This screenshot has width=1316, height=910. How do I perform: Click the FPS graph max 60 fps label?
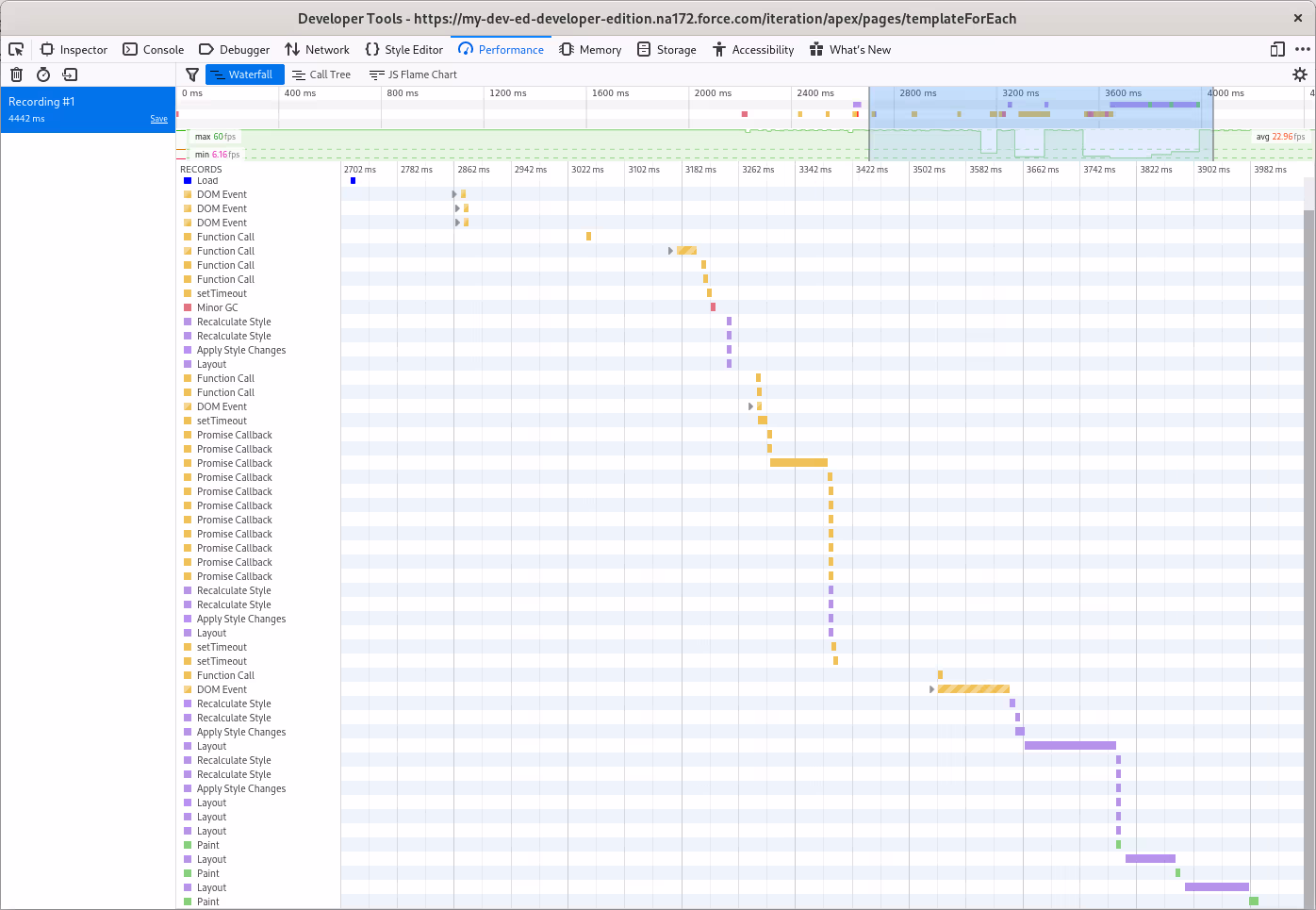tap(216, 137)
